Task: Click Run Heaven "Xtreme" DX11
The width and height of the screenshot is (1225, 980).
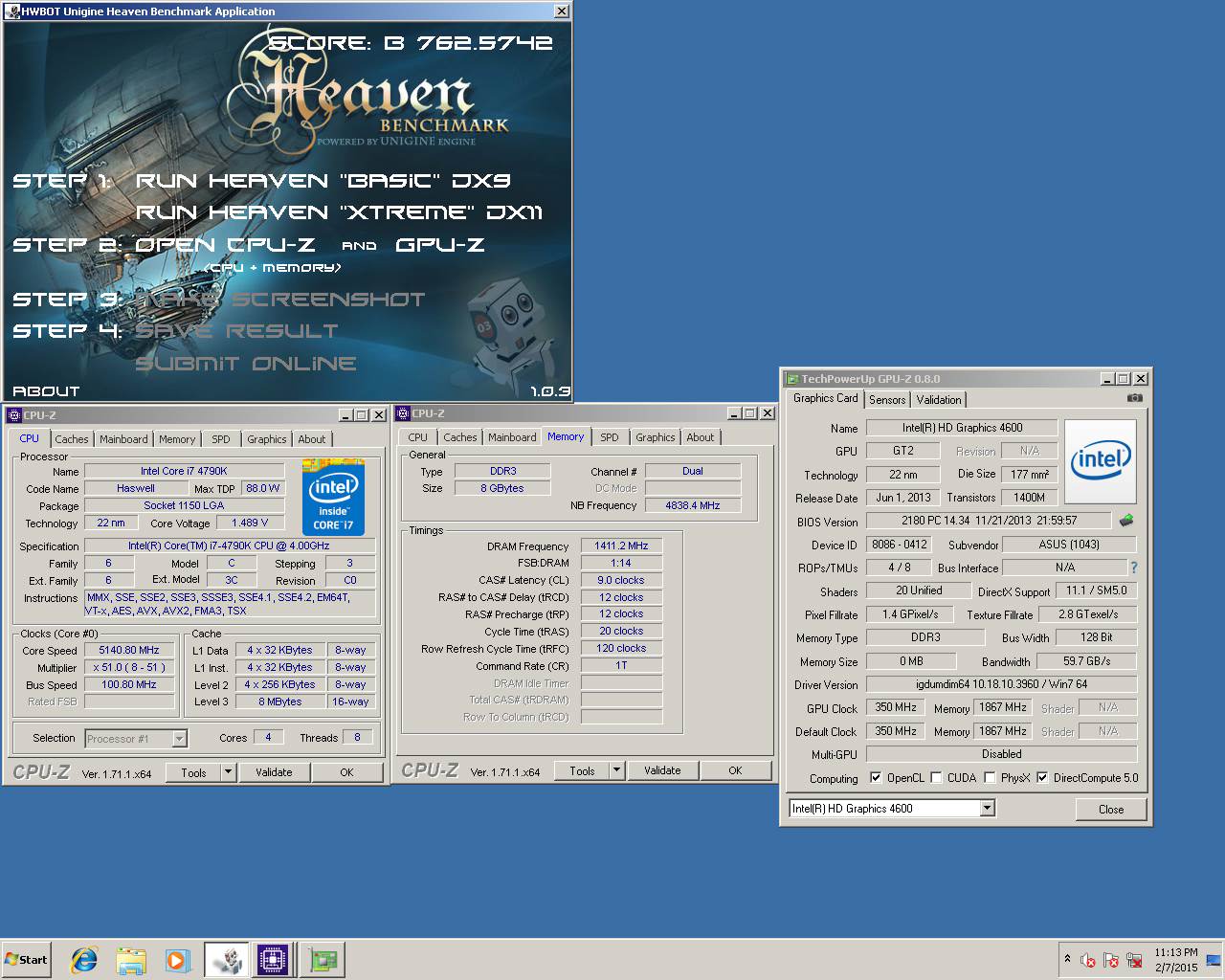Action: [x=339, y=212]
